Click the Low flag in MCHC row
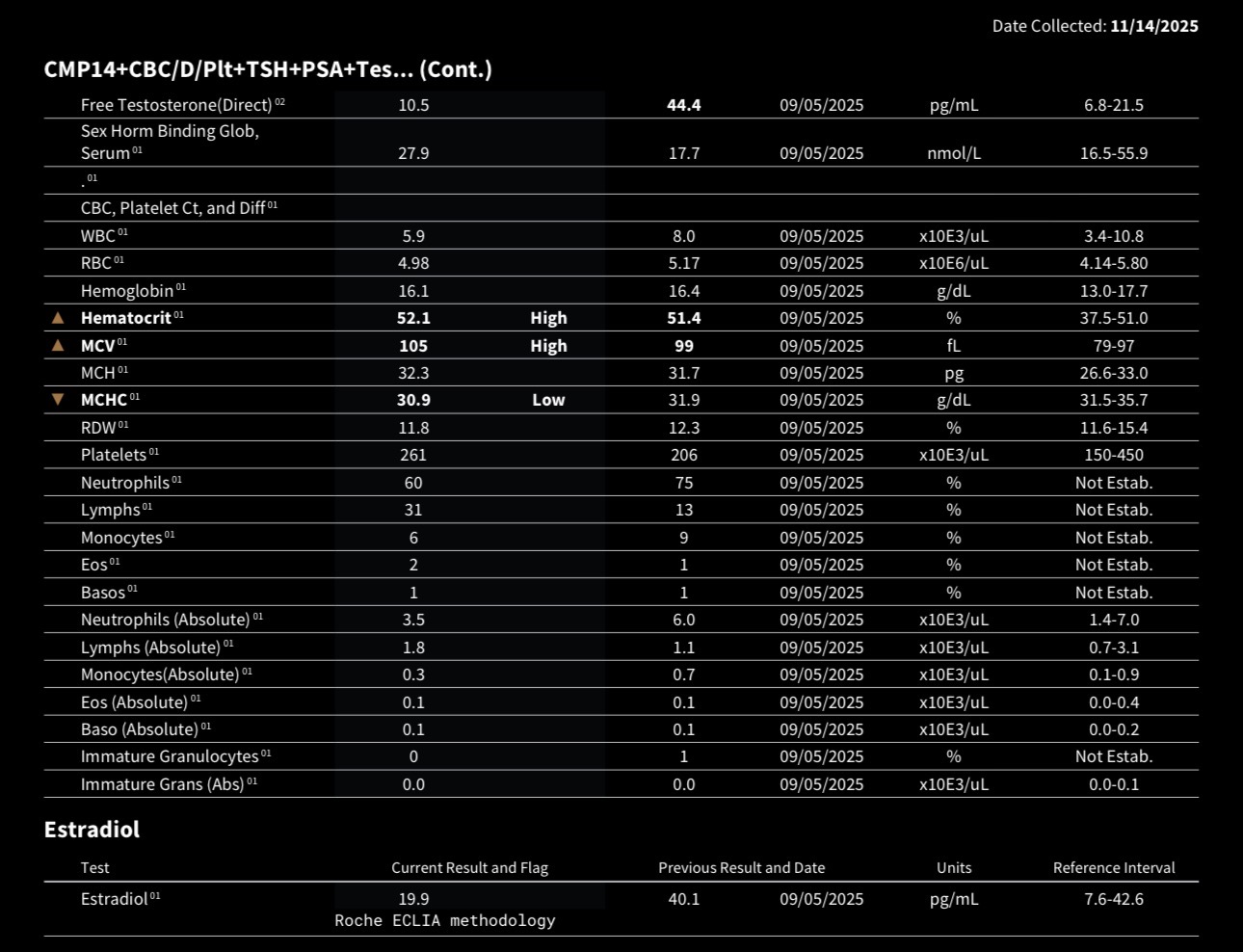Screen dimensions: 1243x952 [x=548, y=400]
